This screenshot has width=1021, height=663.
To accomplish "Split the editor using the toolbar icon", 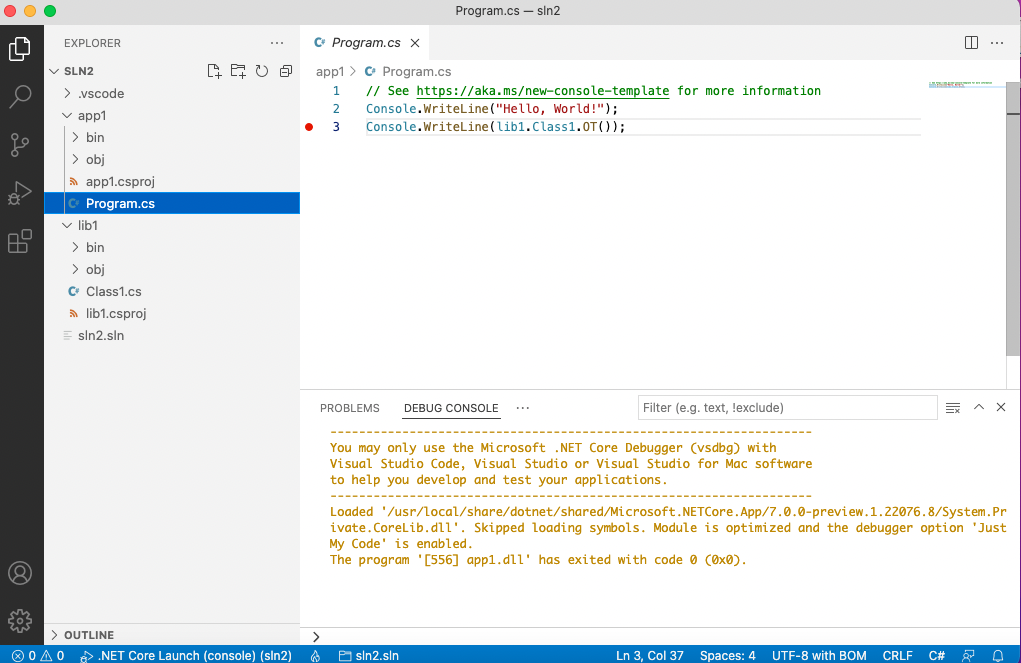I will (x=970, y=42).
